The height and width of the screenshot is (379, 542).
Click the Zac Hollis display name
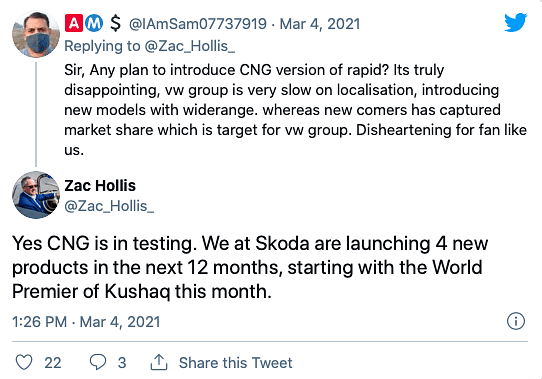100,186
